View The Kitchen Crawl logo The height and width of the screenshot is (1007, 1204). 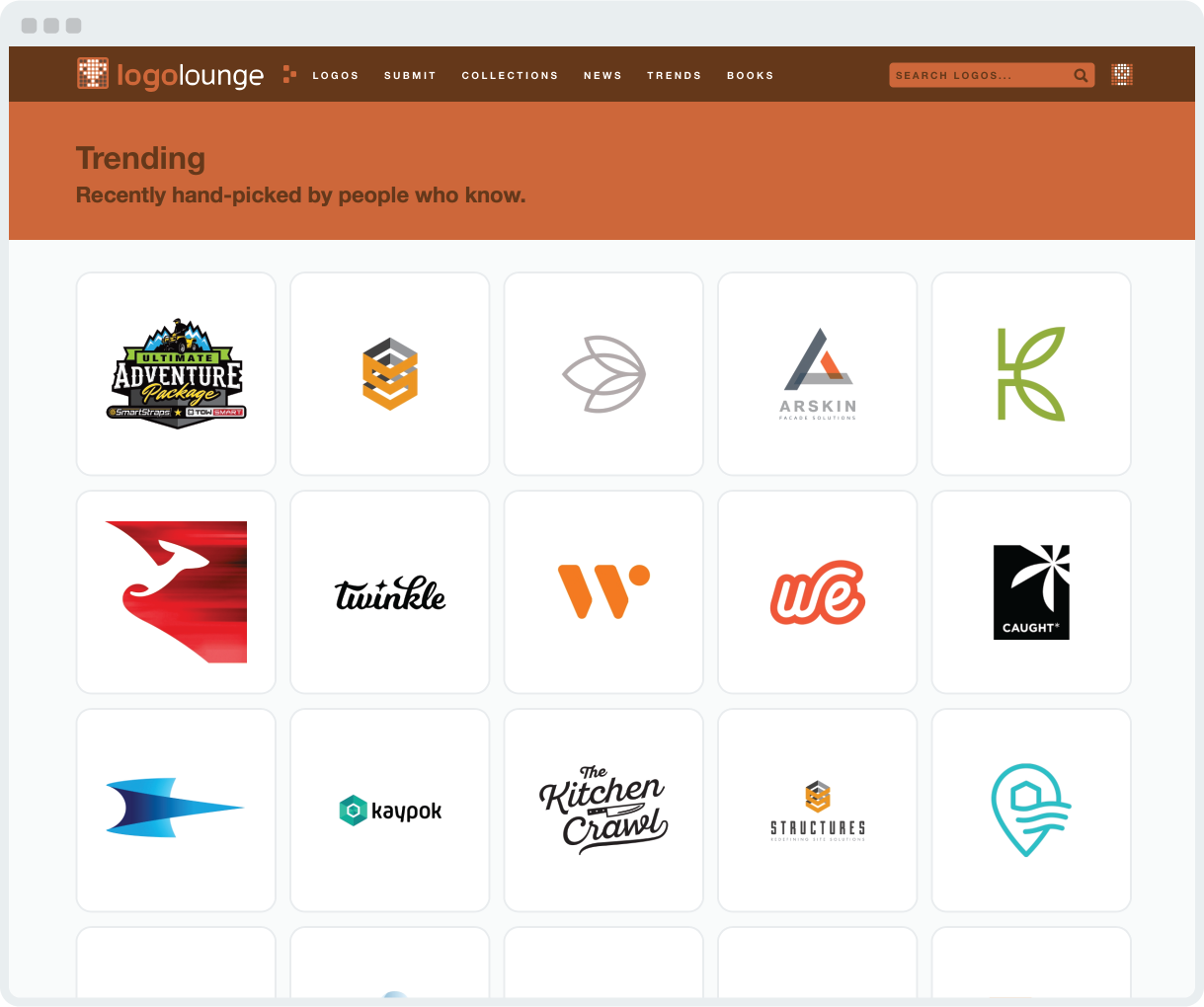pyautogui.click(x=603, y=811)
